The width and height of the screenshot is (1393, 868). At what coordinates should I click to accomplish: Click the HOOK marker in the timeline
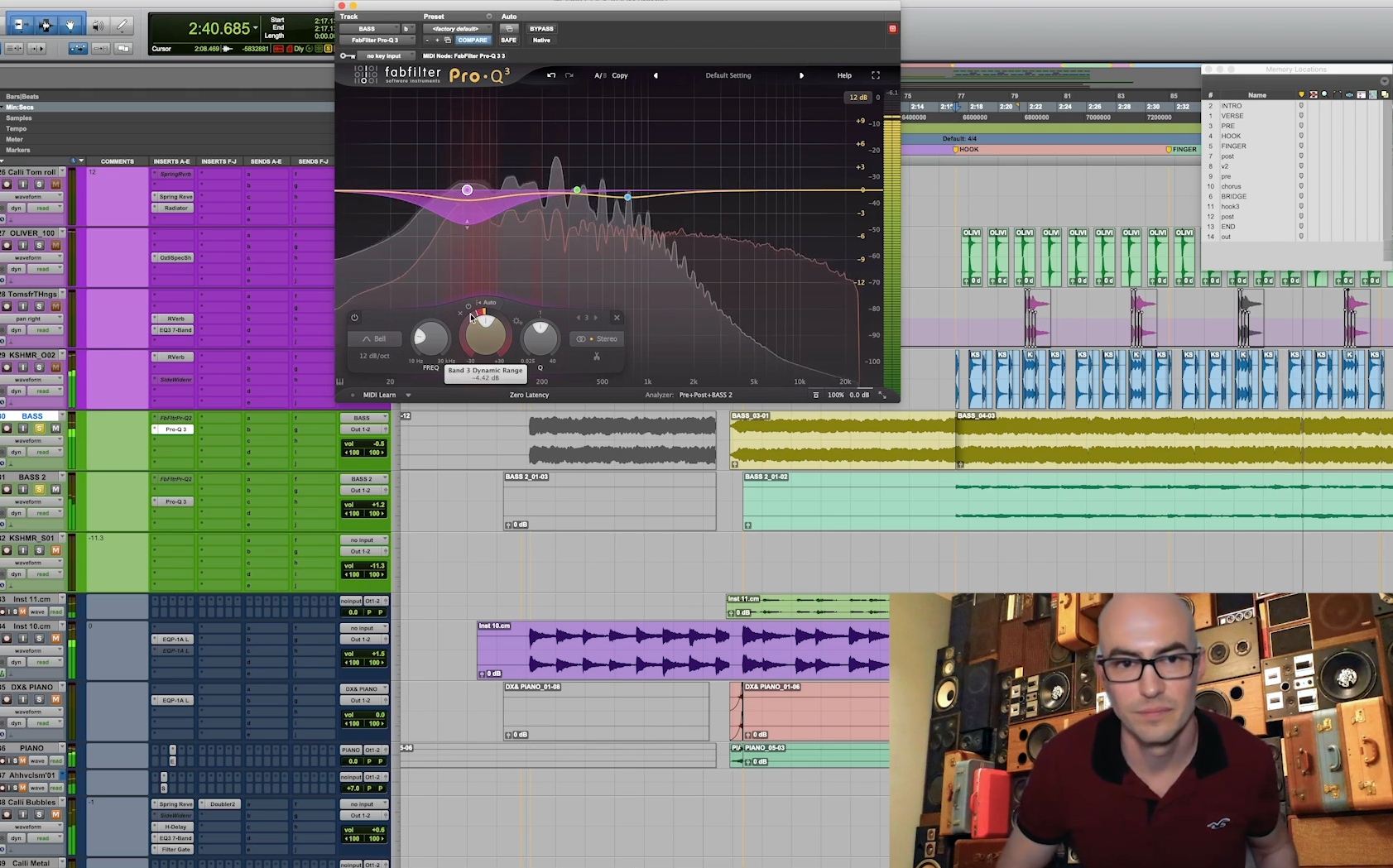[x=966, y=150]
